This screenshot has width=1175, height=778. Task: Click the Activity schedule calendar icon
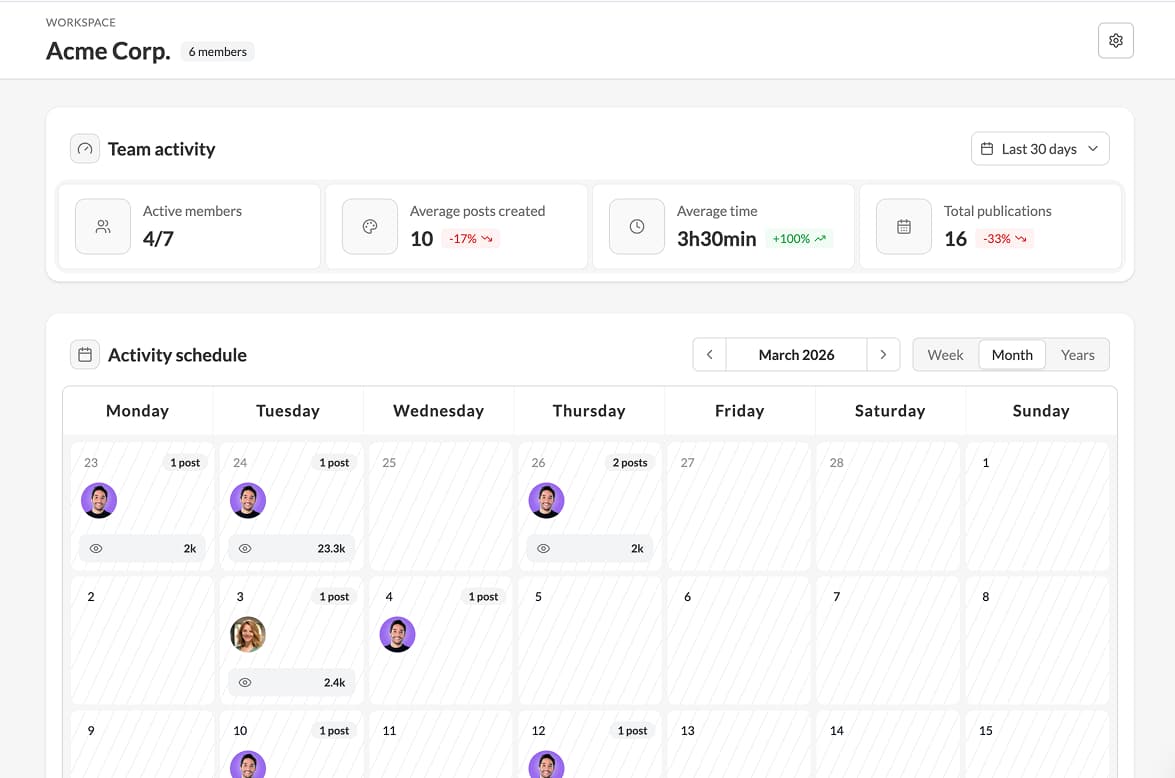[85, 355]
